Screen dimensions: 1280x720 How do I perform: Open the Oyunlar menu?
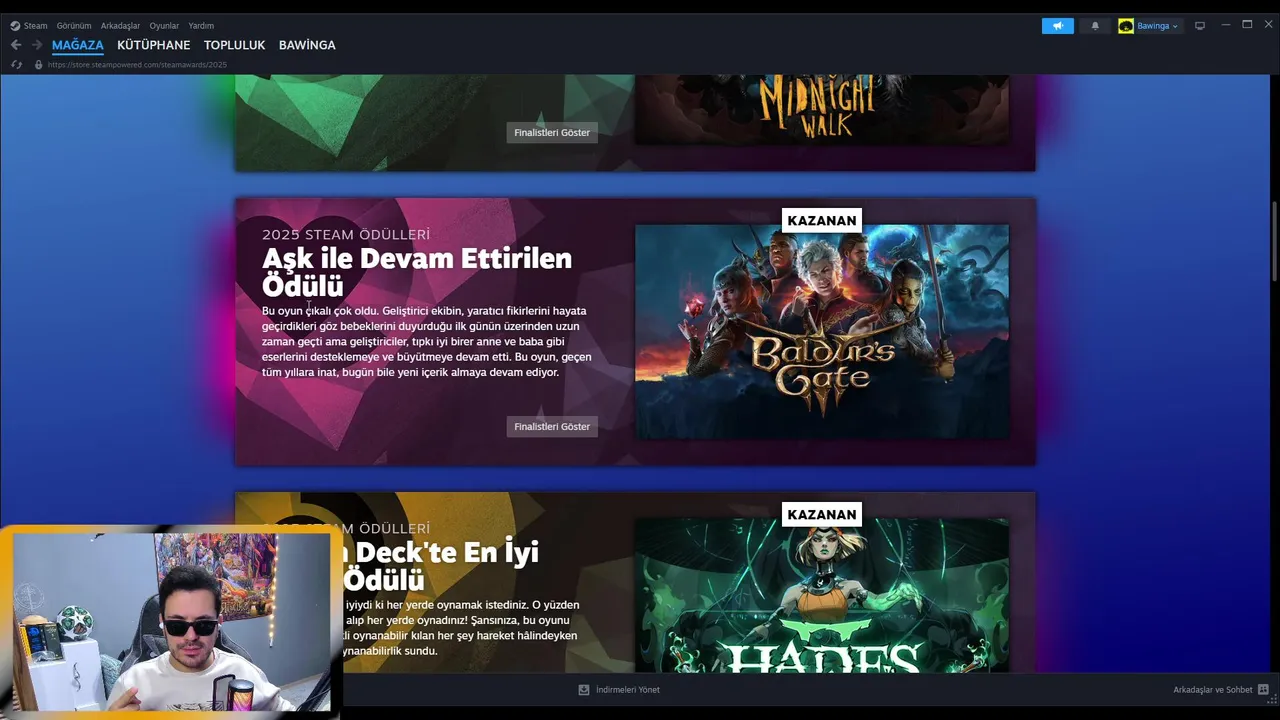pyautogui.click(x=164, y=25)
